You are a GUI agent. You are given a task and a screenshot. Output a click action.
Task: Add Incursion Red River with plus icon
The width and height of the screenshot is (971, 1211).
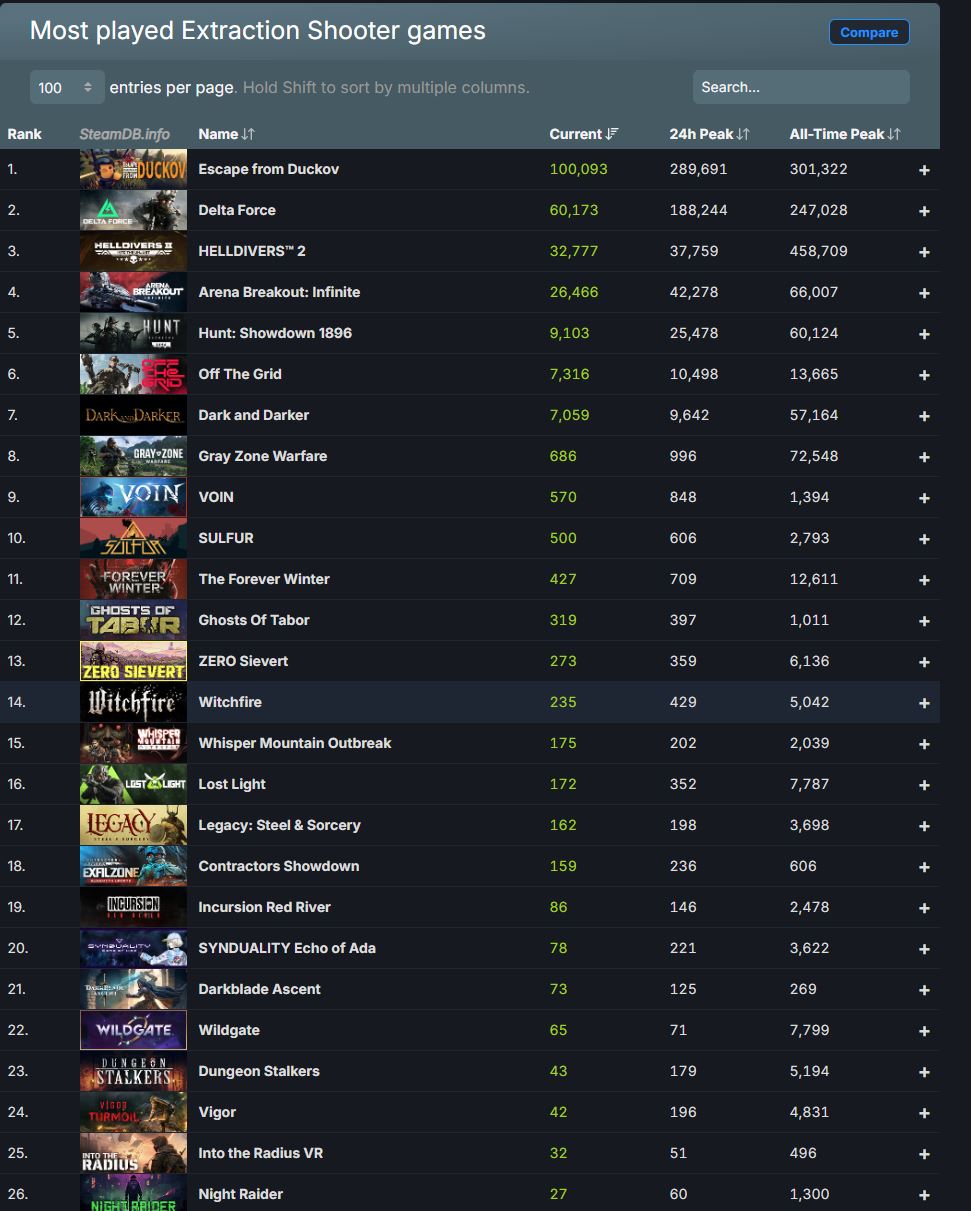click(924, 908)
